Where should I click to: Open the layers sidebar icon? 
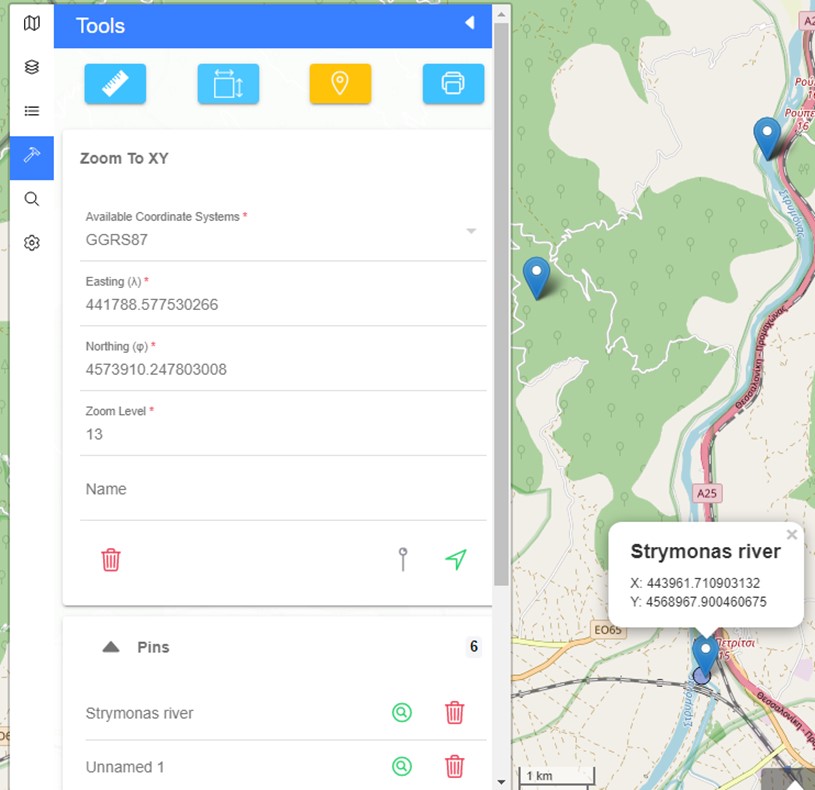[32, 67]
